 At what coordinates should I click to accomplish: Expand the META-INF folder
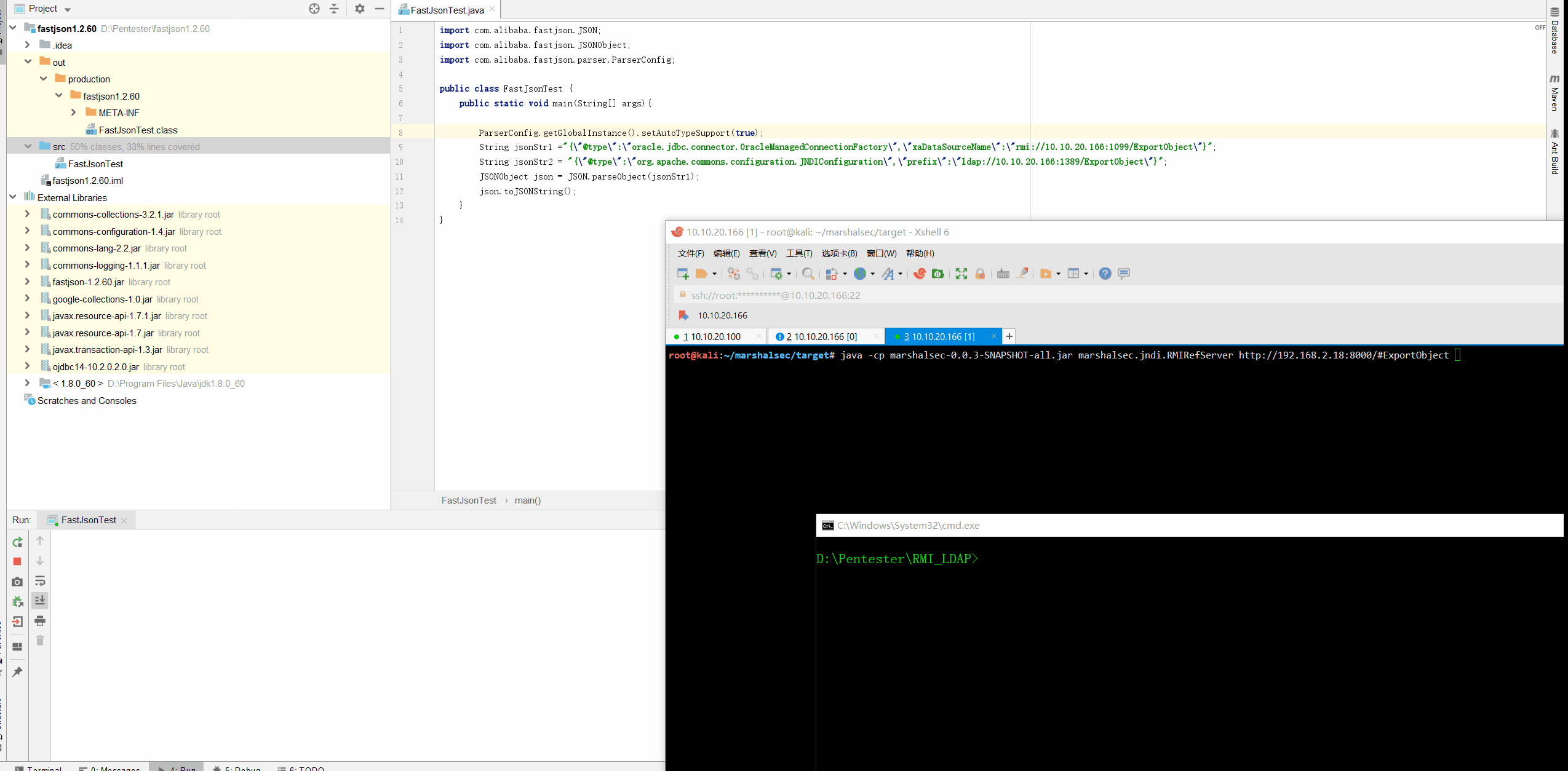[x=74, y=113]
